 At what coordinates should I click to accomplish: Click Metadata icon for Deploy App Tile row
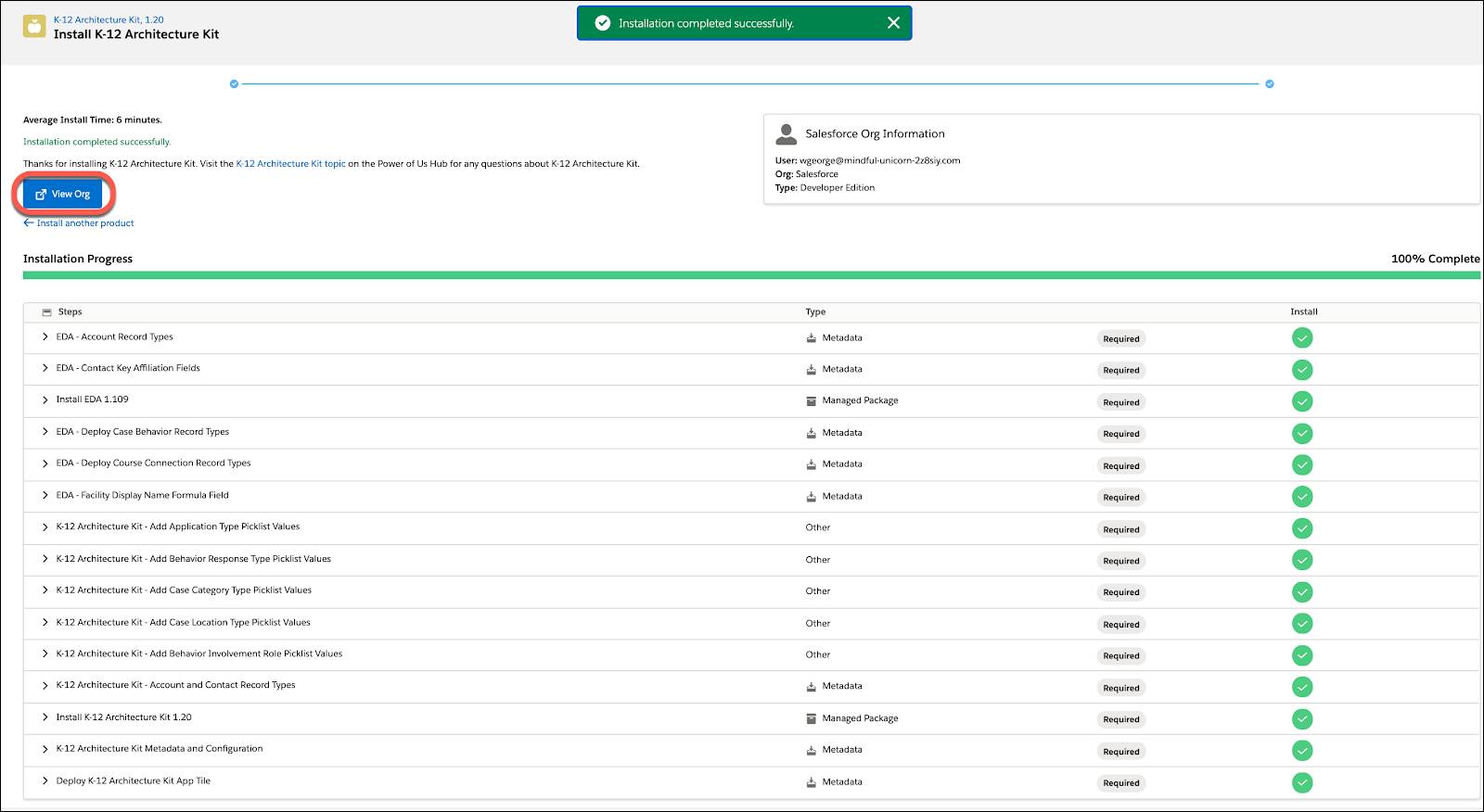(x=812, y=782)
